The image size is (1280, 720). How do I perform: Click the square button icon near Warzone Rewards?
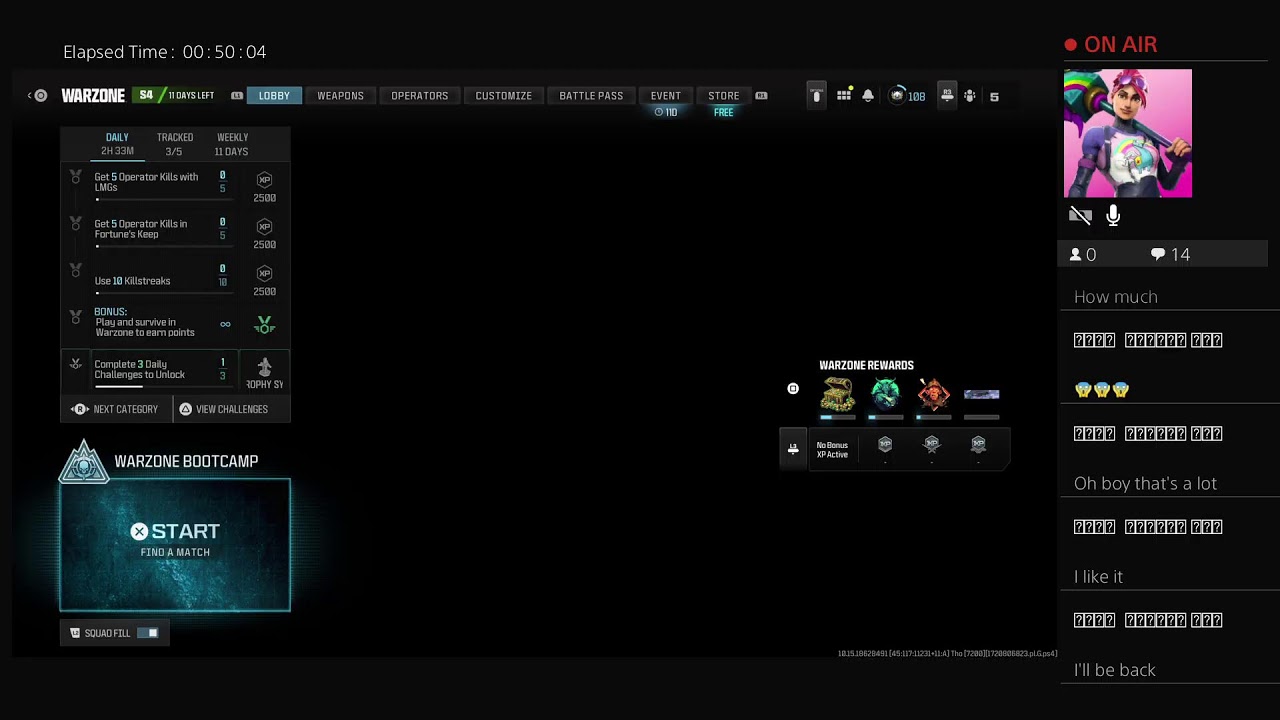point(793,389)
